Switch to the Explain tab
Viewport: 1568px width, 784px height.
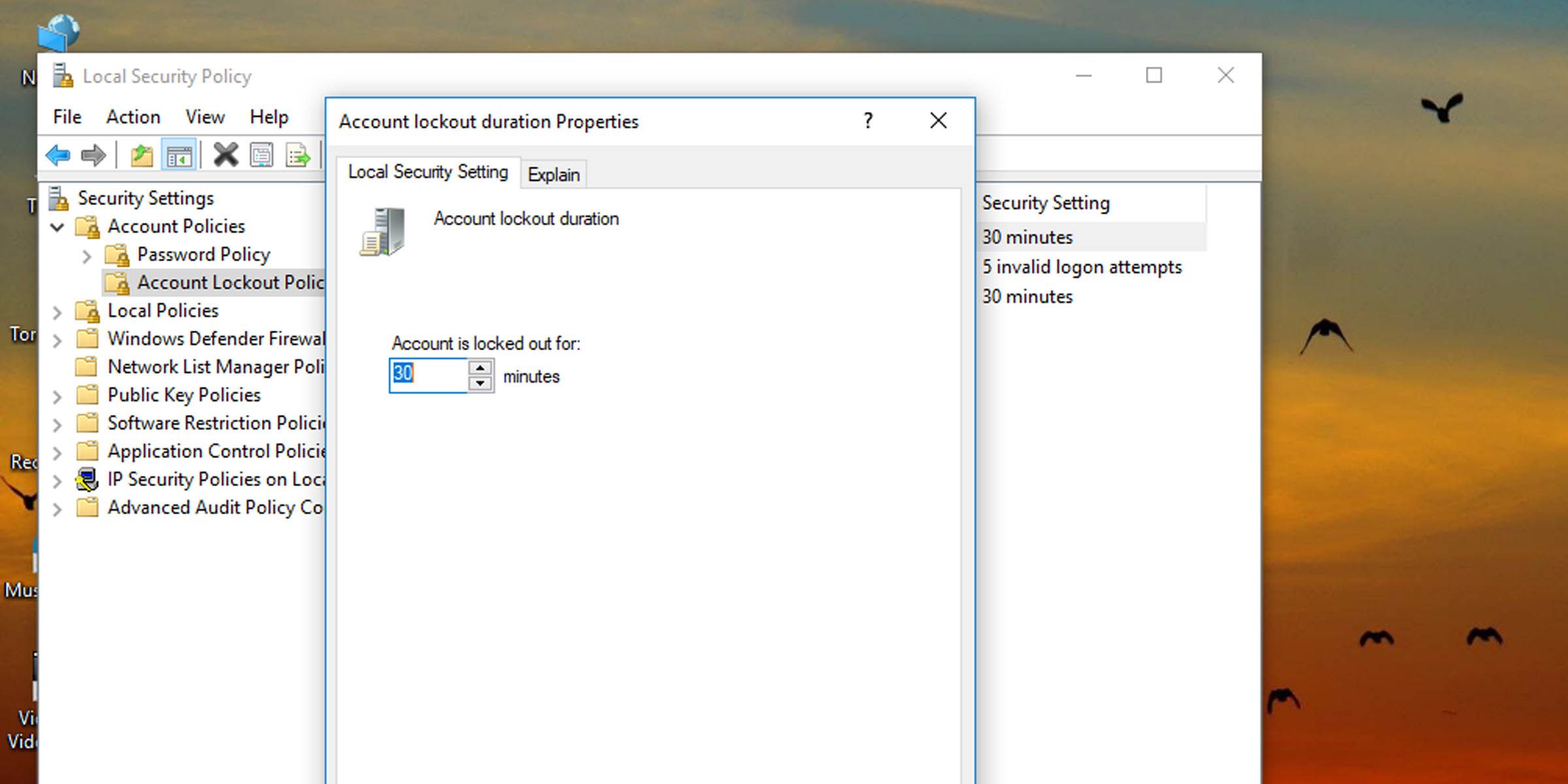coord(553,174)
